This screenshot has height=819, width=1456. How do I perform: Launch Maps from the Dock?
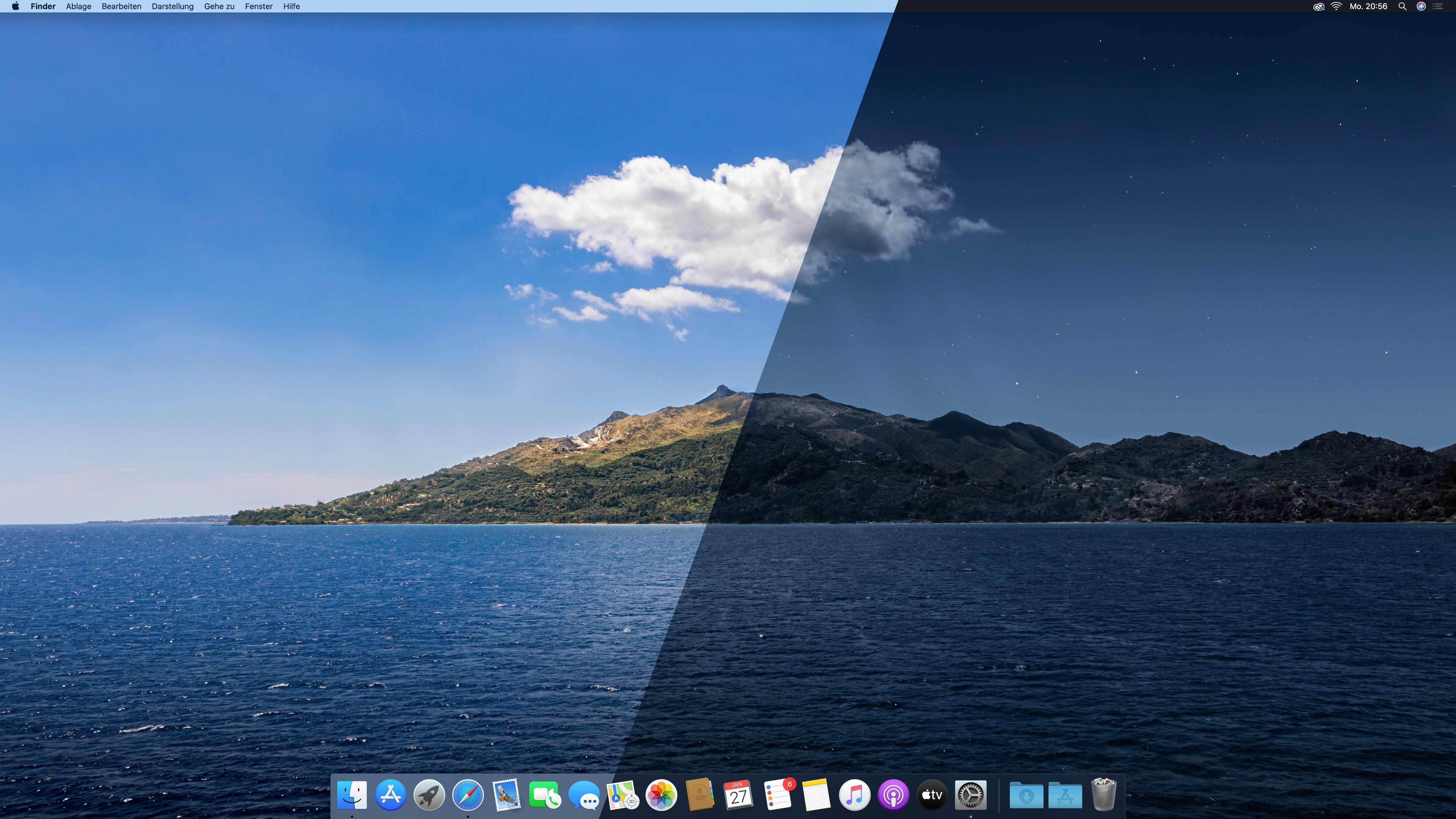click(622, 795)
